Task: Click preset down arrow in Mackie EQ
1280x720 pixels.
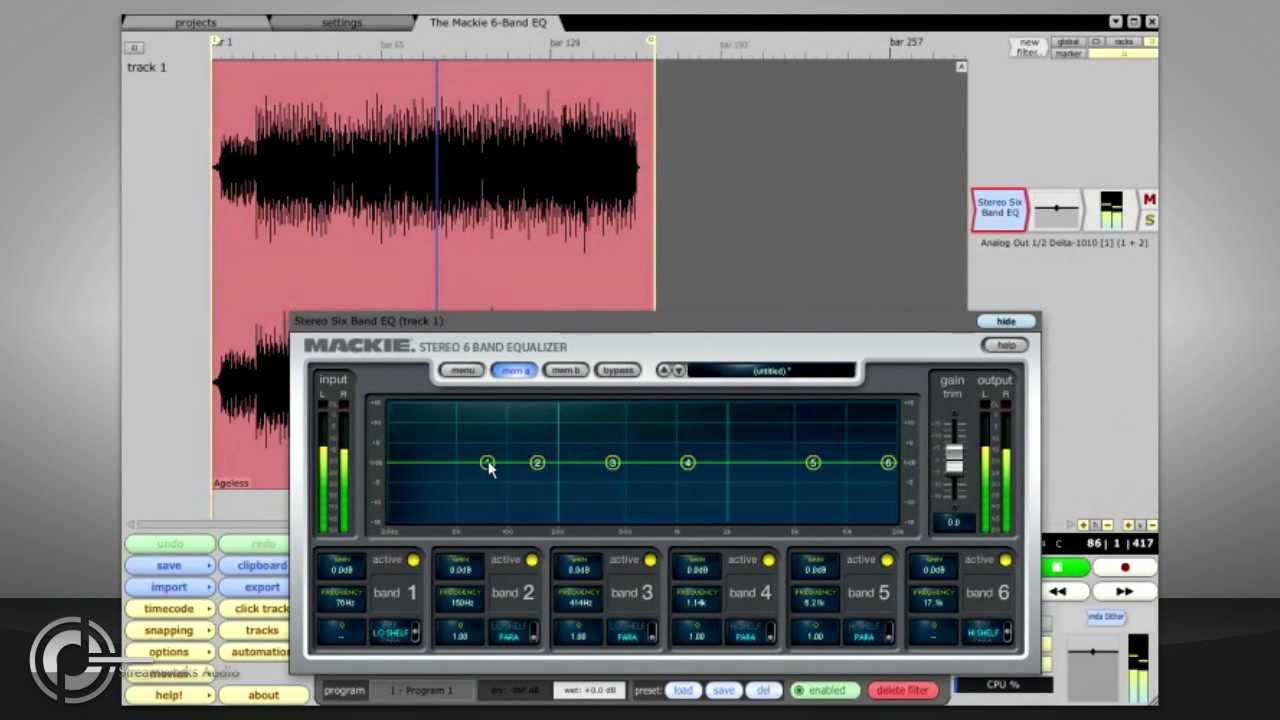Action: tap(678, 370)
